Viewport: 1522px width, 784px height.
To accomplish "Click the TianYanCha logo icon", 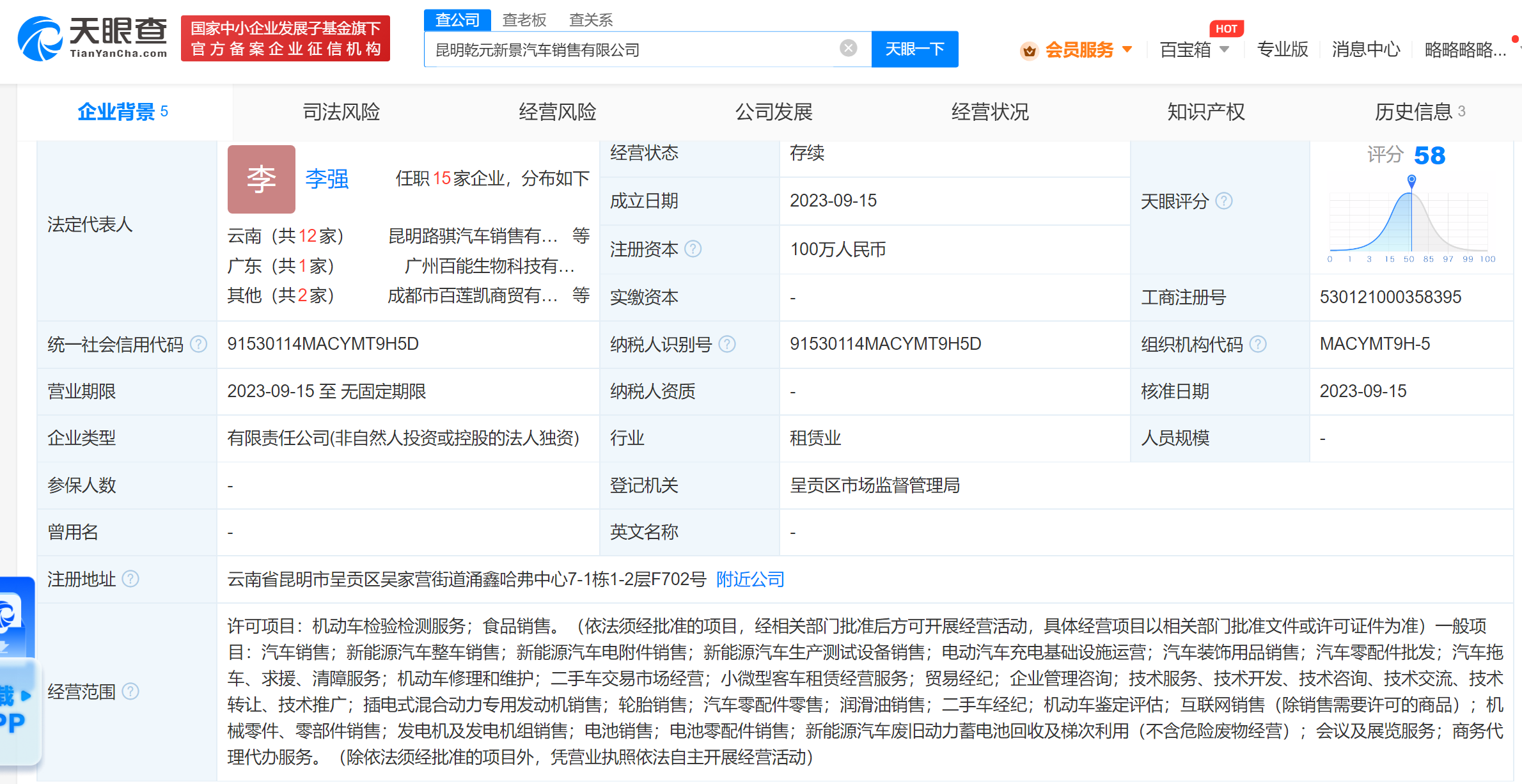I will [x=40, y=38].
